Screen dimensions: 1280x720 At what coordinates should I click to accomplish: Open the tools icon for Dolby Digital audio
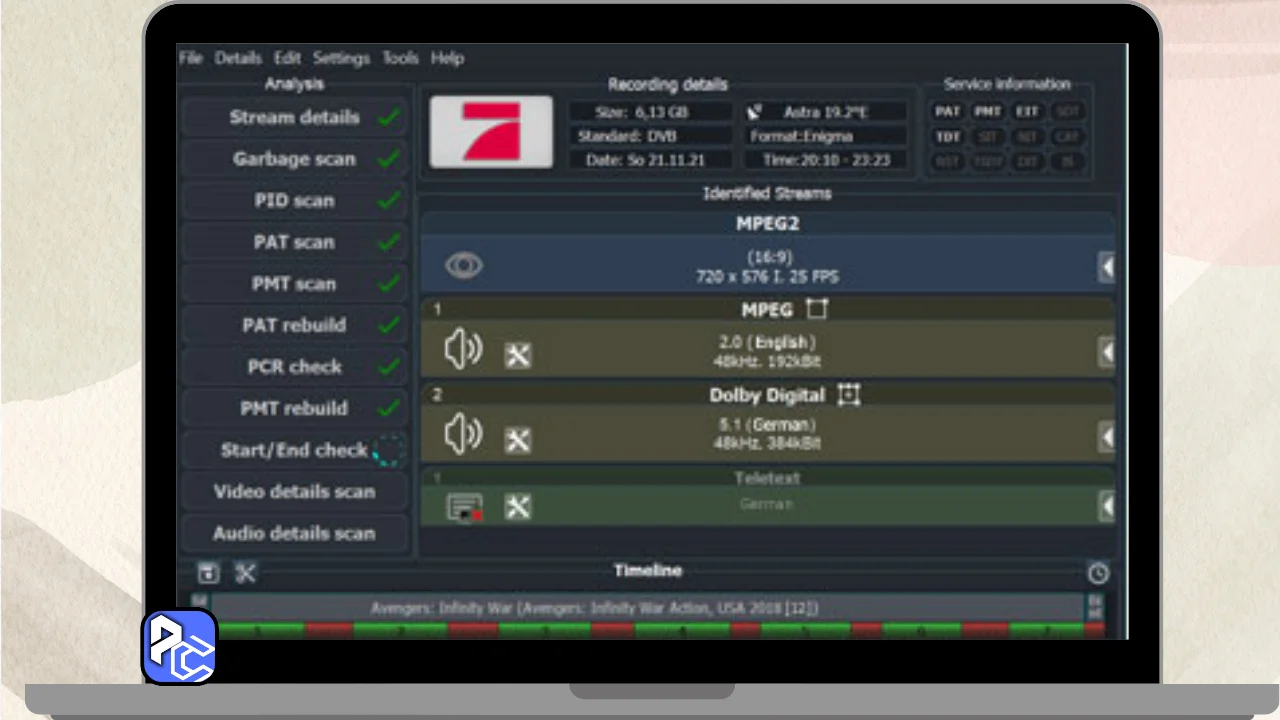click(x=517, y=440)
